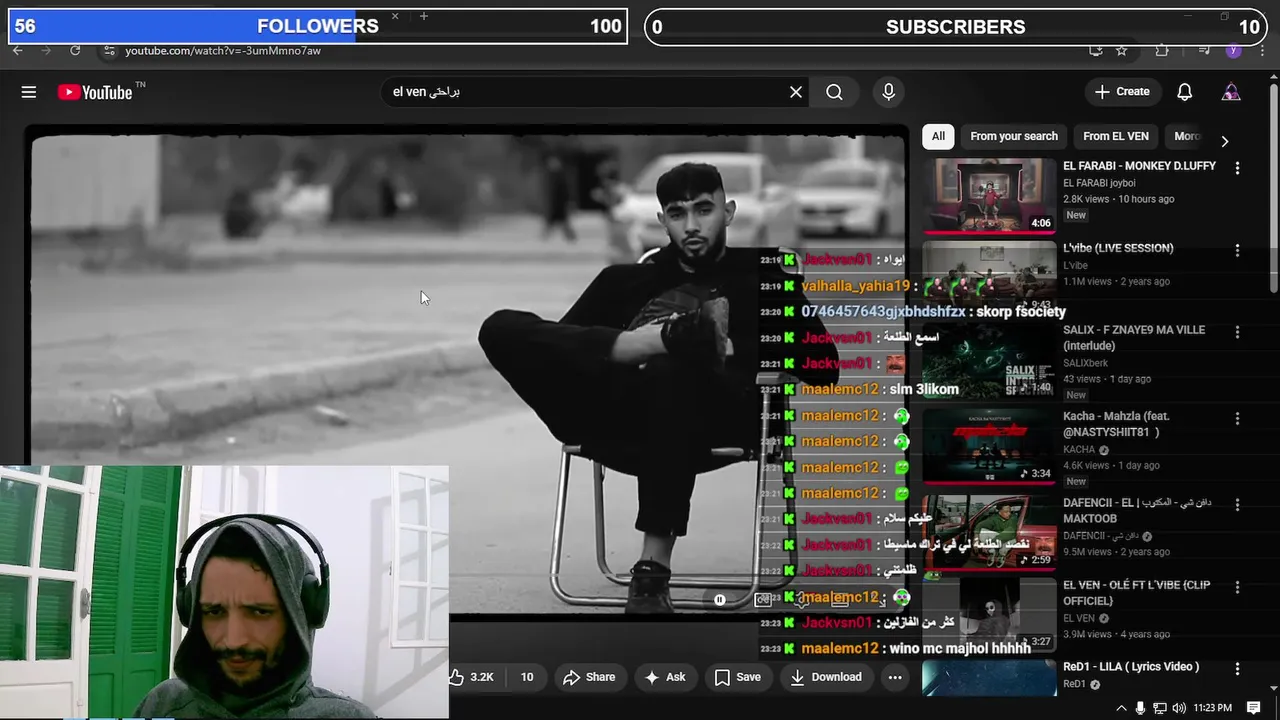Open DAFENCII - EL MAKTOOB video title
This screenshot has width=1280, height=720.
1137,511
